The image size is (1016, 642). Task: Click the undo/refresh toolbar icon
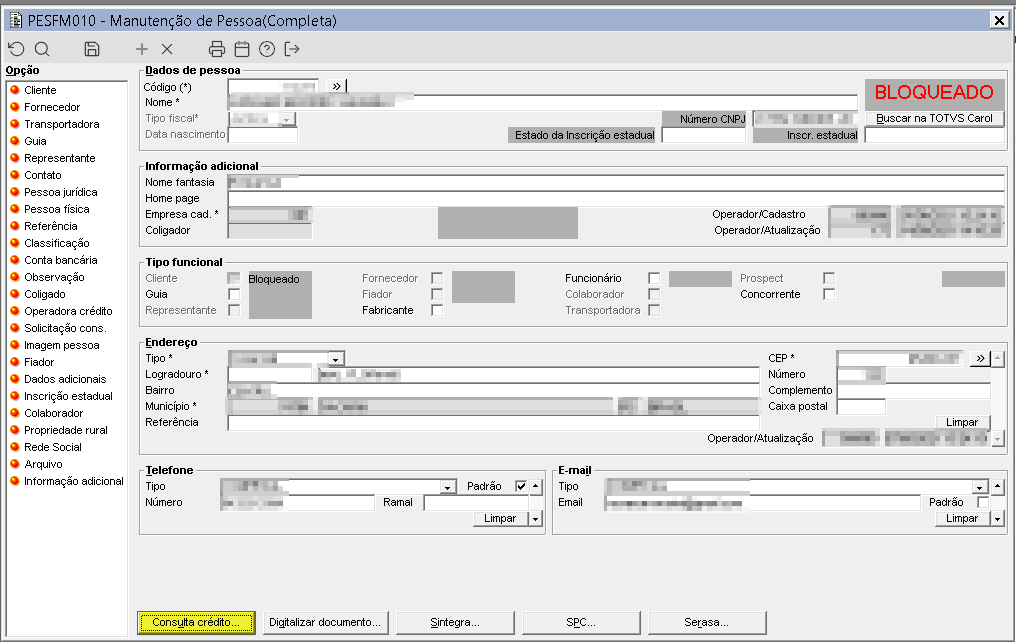click(x=16, y=49)
